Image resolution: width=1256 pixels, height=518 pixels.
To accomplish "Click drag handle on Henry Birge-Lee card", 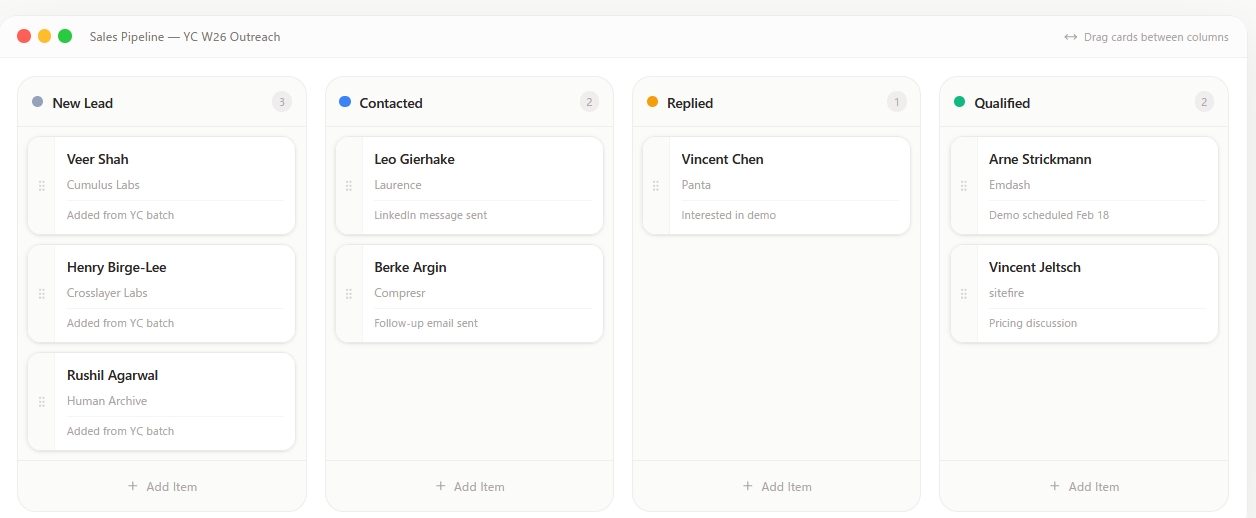I will [41, 294].
